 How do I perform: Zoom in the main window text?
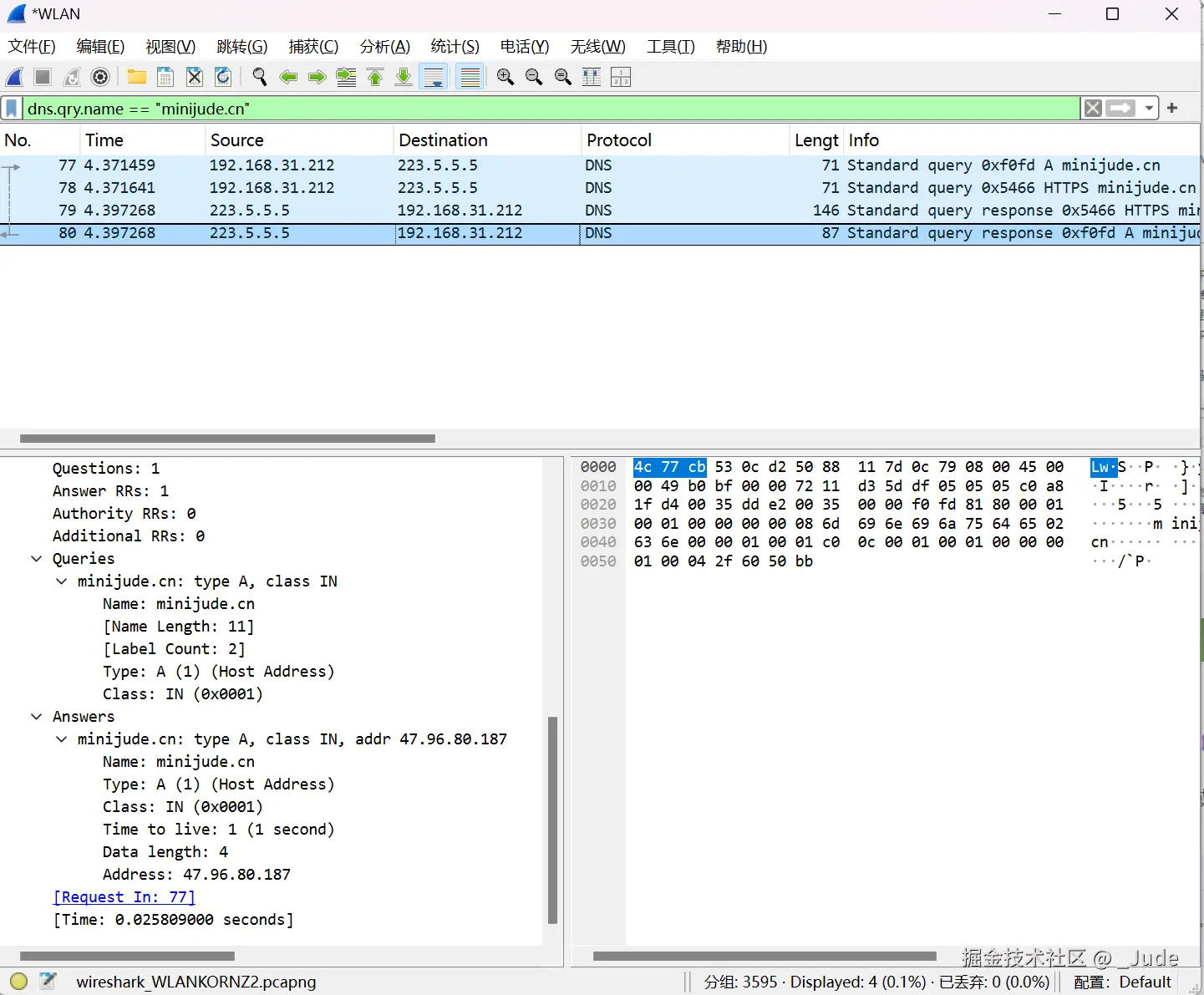pyautogui.click(x=505, y=77)
